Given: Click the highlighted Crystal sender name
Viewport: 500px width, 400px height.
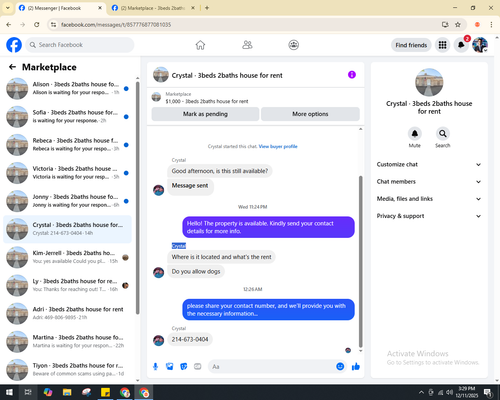Looking at the screenshot, I should tap(179, 246).
